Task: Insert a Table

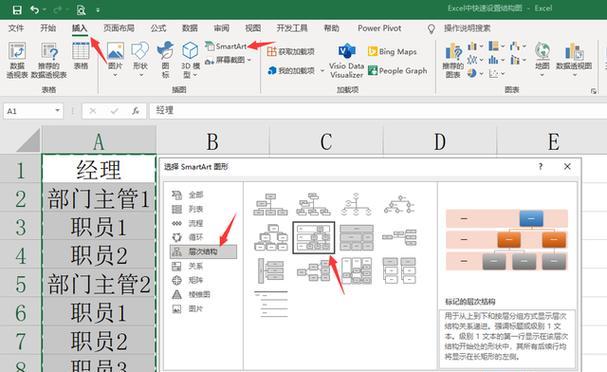Action: 81,56
